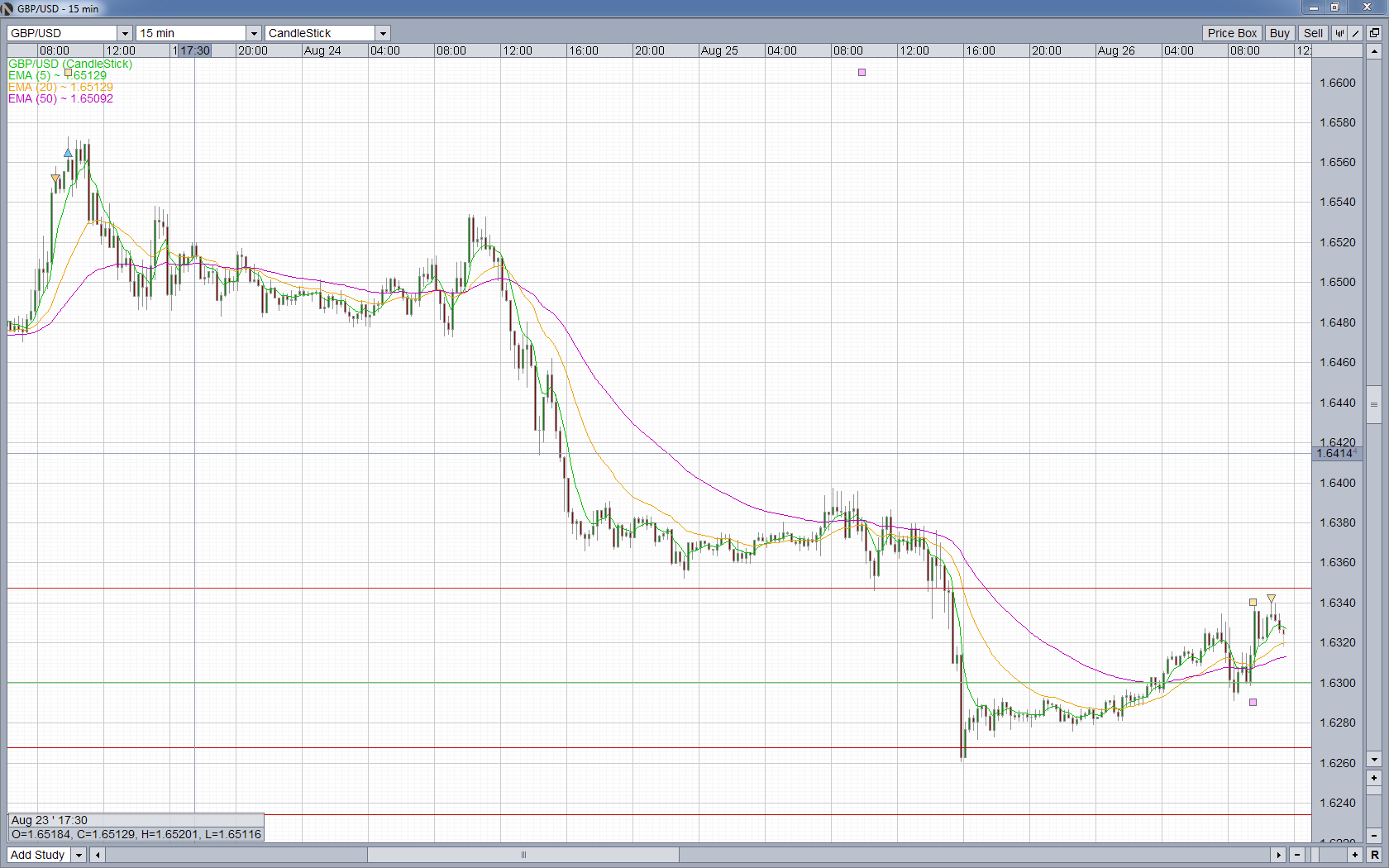Click the bar chart style icon

pyautogui.click(x=1339, y=33)
